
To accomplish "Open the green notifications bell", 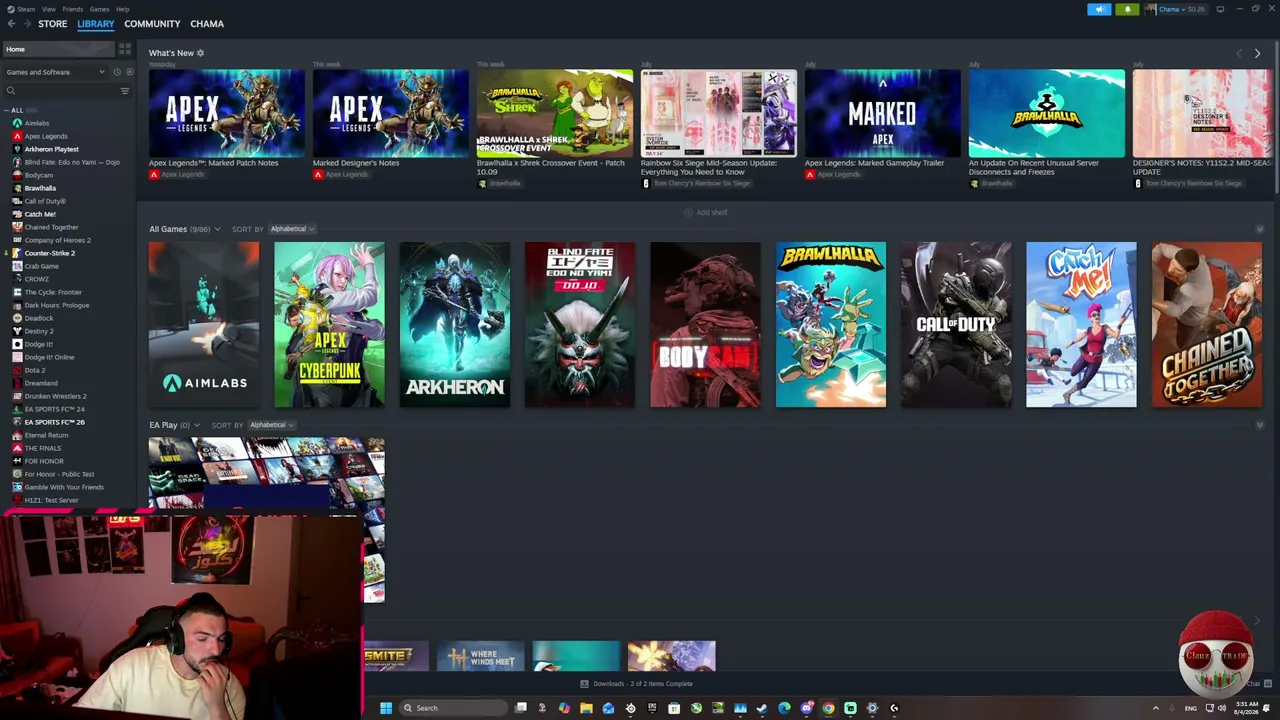I will [1127, 9].
